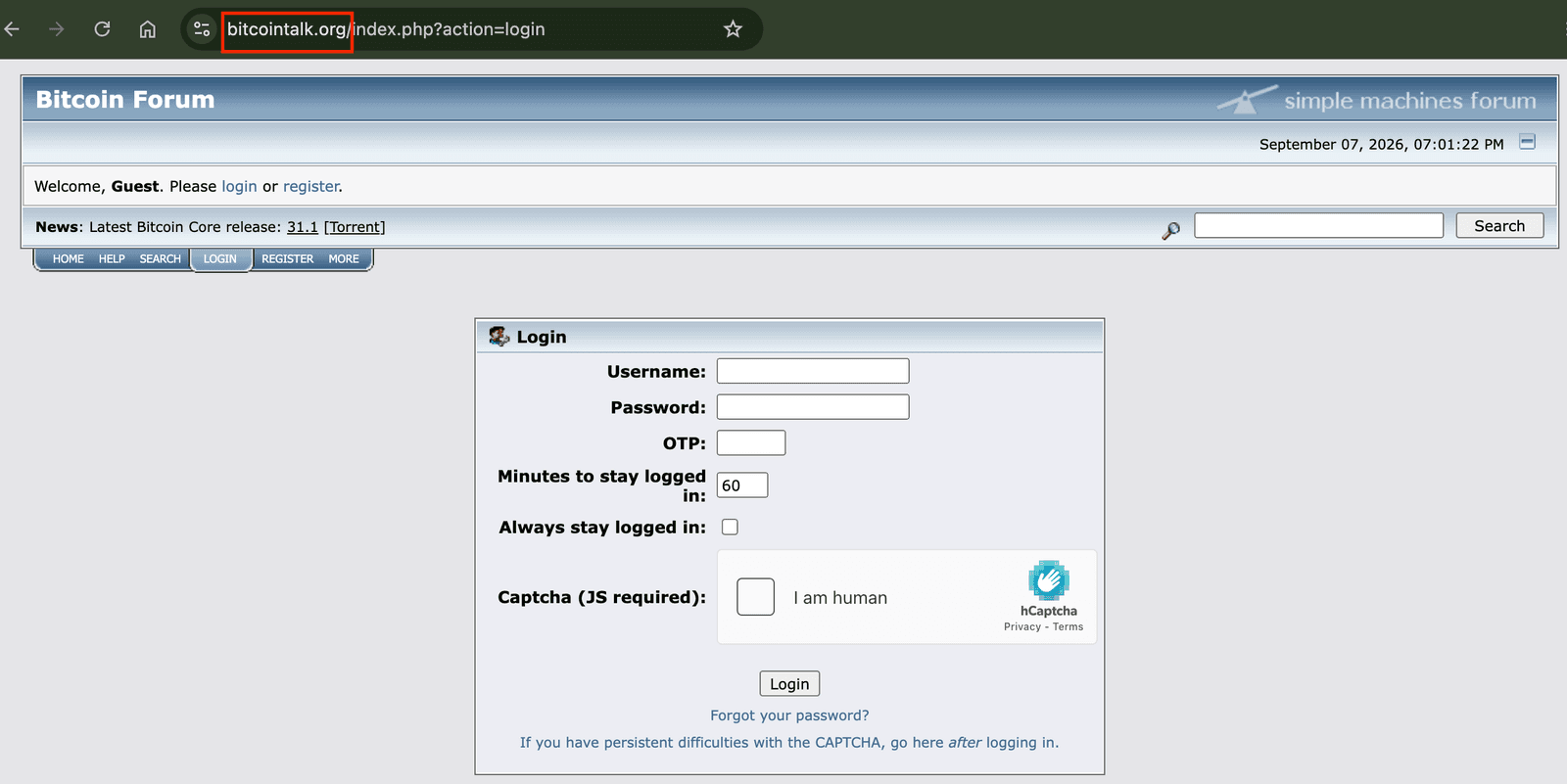Check the I am human captcha box
Image resolution: width=1567 pixels, height=784 pixels.
755,597
